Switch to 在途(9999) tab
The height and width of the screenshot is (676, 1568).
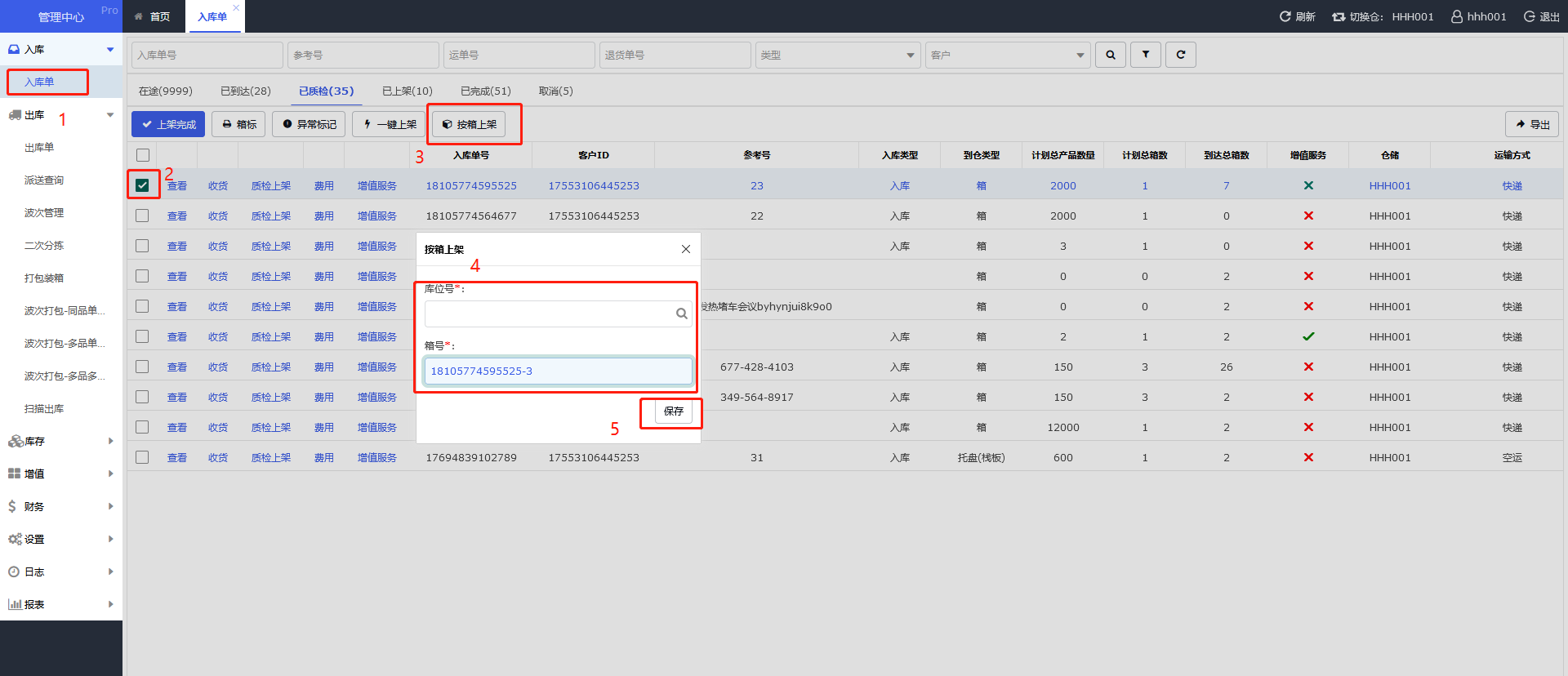[166, 91]
